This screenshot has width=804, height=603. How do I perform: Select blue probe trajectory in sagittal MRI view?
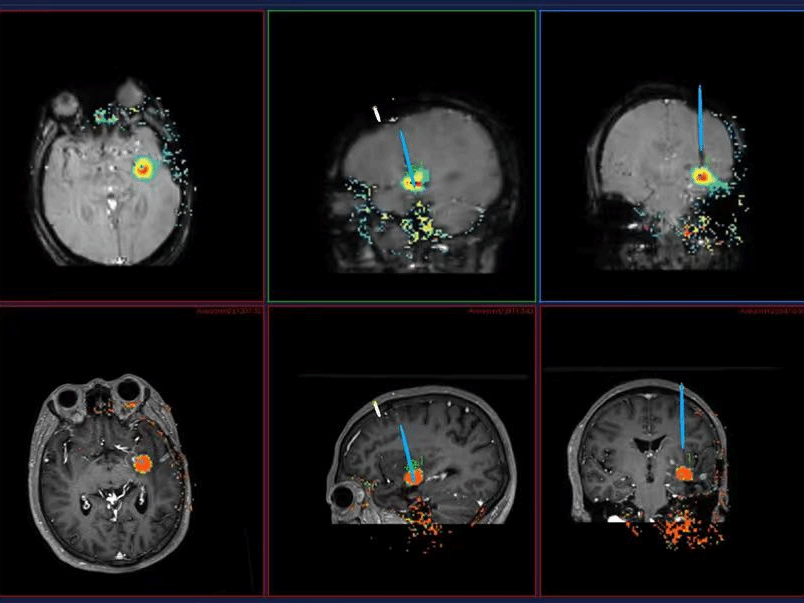coord(405,447)
